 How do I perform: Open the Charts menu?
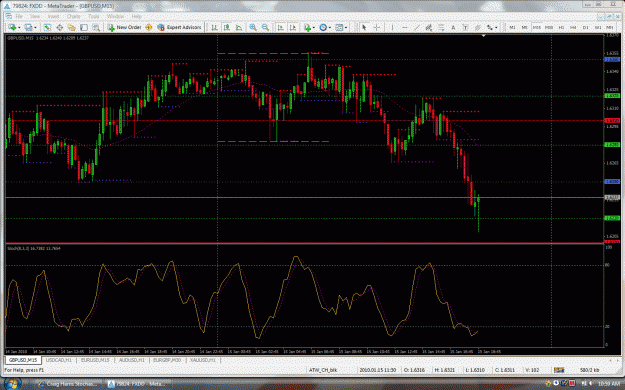[x=74, y=17]
